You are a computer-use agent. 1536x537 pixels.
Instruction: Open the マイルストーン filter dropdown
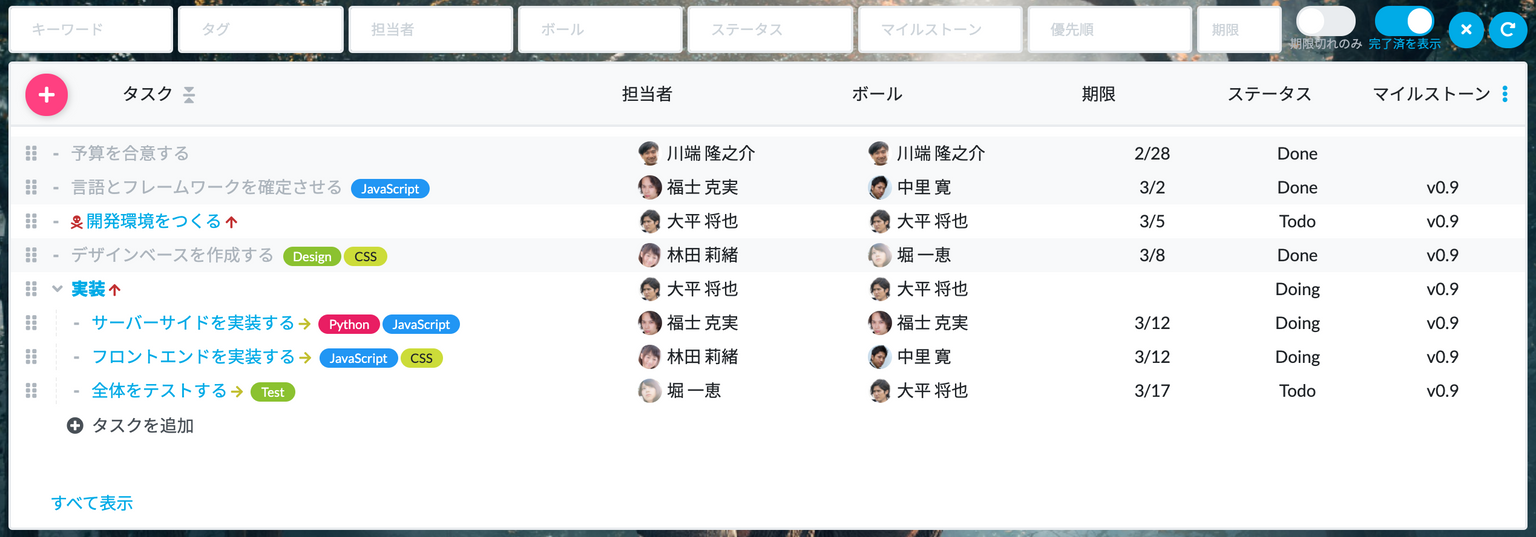[x=940, y=30]
